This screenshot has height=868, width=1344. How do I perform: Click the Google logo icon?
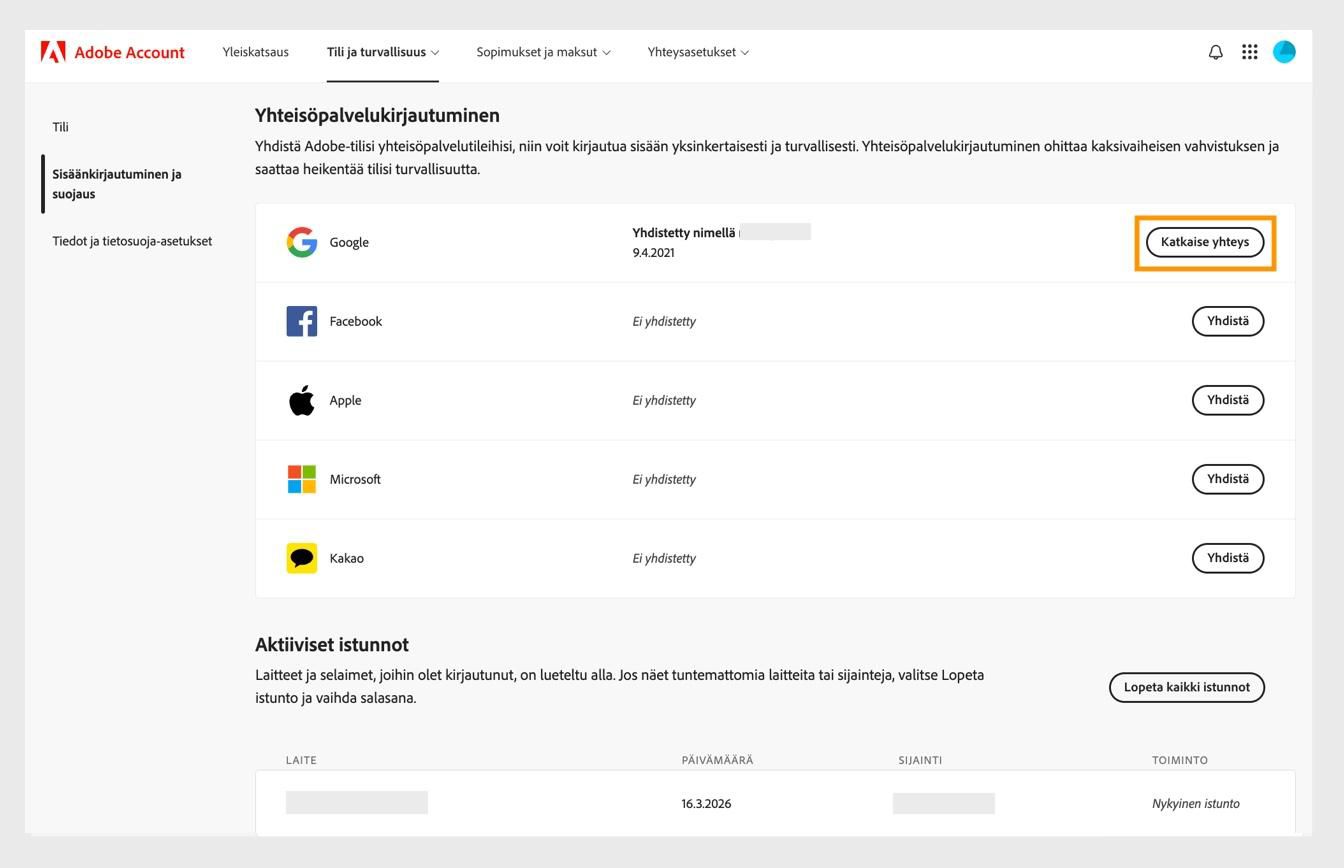coord(300,242)
